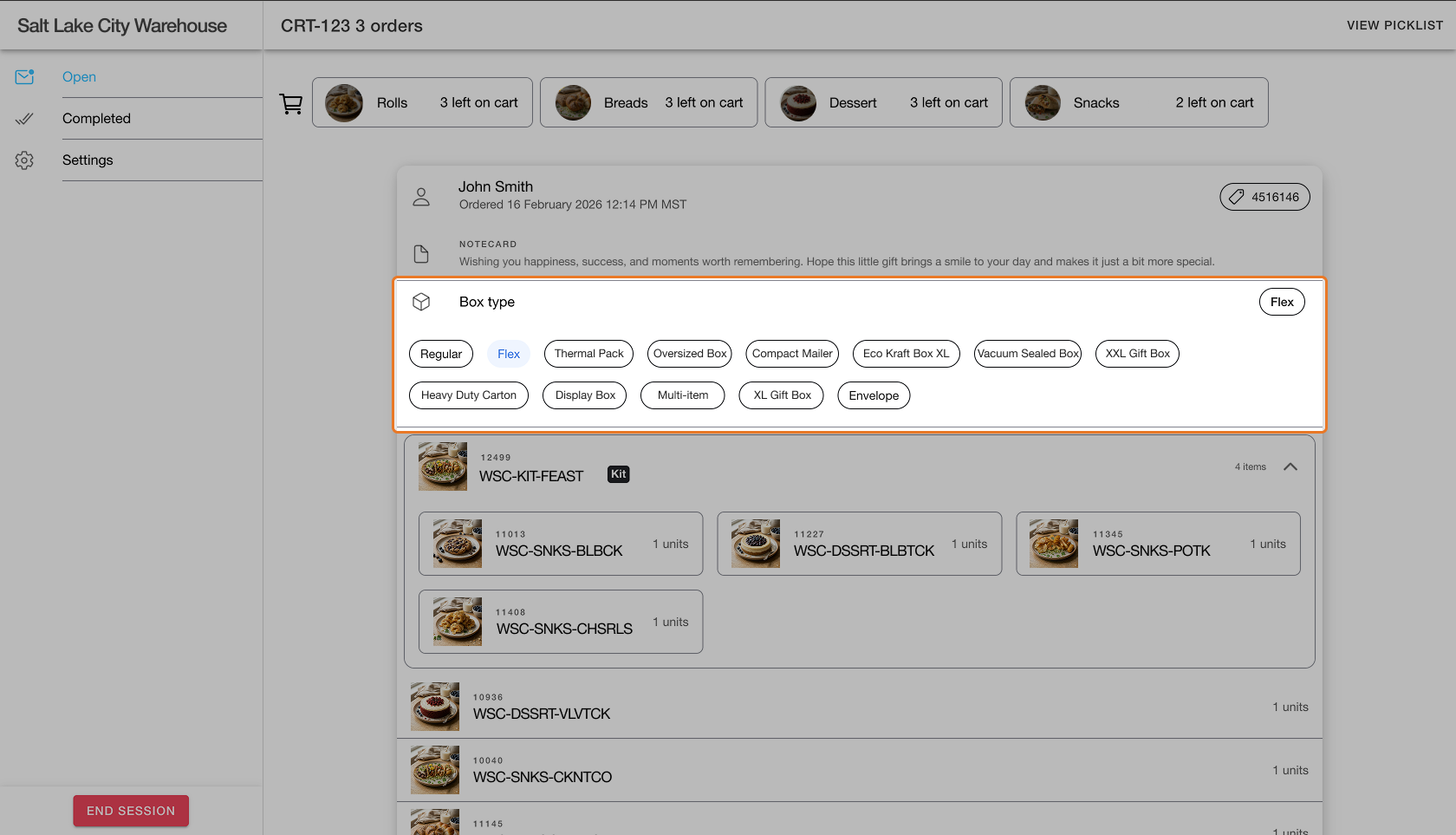
Task: Open the WSC-SNKS-POTK item card
Action: click(1158, 544)
